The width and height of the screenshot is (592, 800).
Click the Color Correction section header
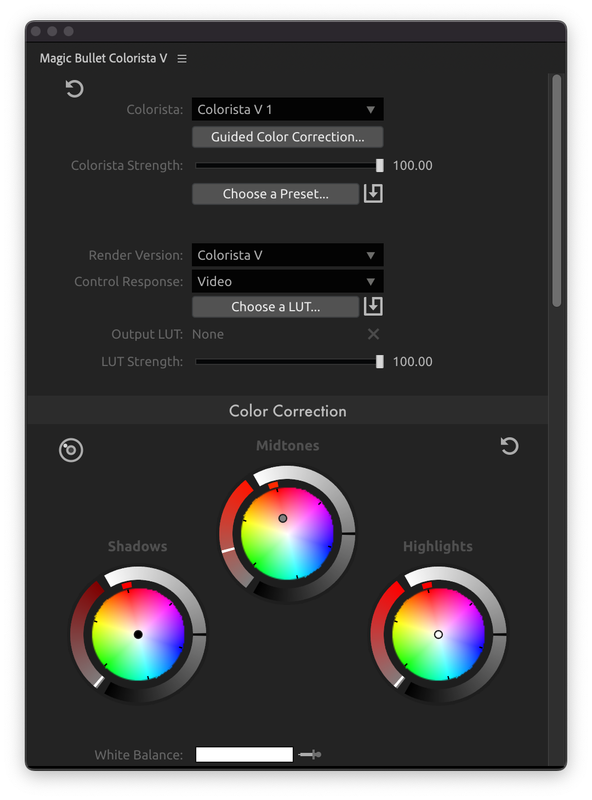pos(287,411)
